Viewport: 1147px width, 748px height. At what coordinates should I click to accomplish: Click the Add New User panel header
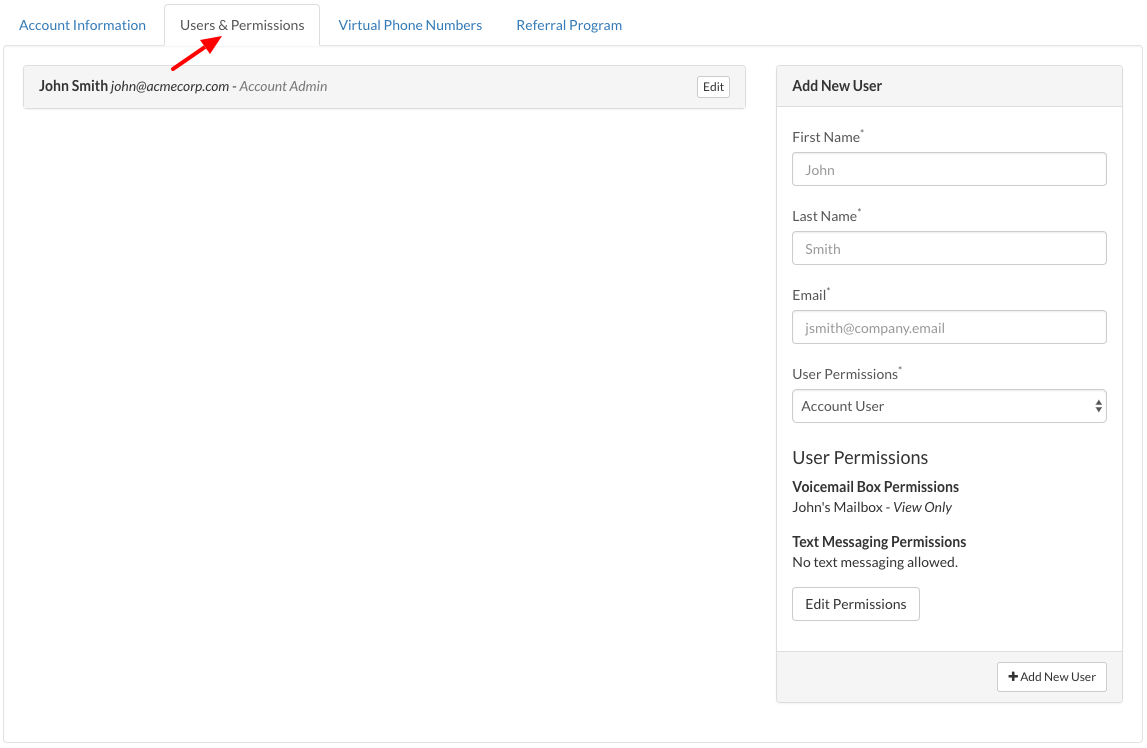837,86
